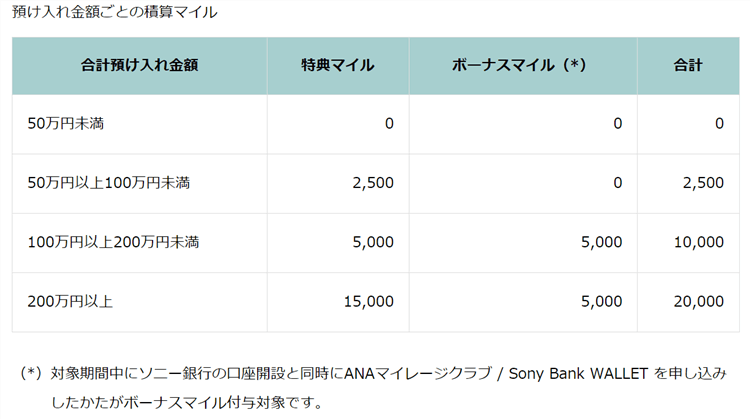Click the 合計 0 in the 50万円未満 row
The image size is (750, 419).
point(719,124)
